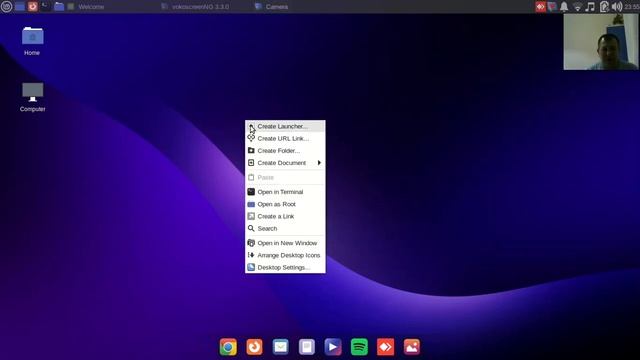This screenshot has width=640, height=360.
Task: Open the image viewer app in the dock
Action: [411, 347]
